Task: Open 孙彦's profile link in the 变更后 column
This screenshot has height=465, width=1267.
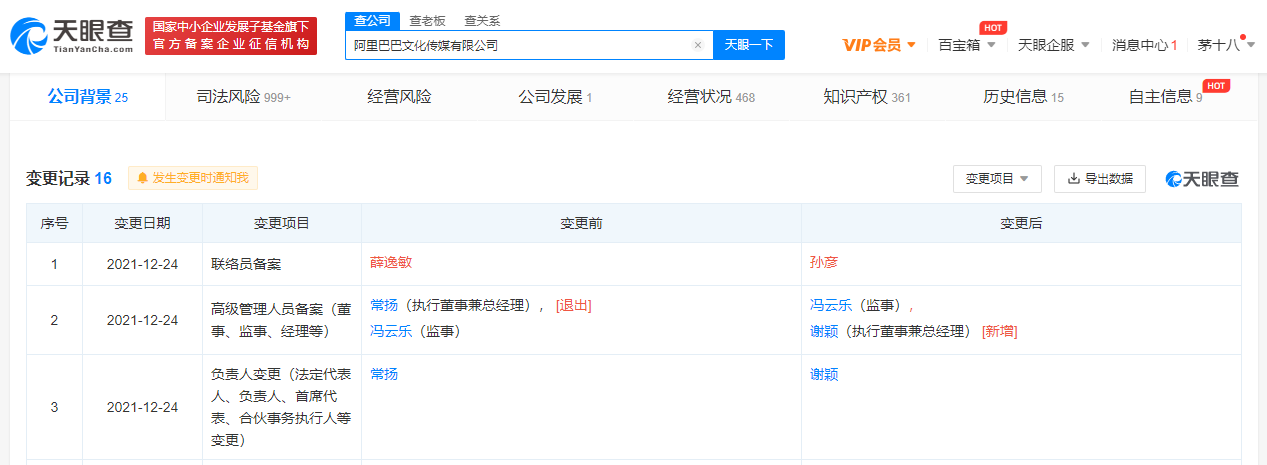Action: coord(824,262)
